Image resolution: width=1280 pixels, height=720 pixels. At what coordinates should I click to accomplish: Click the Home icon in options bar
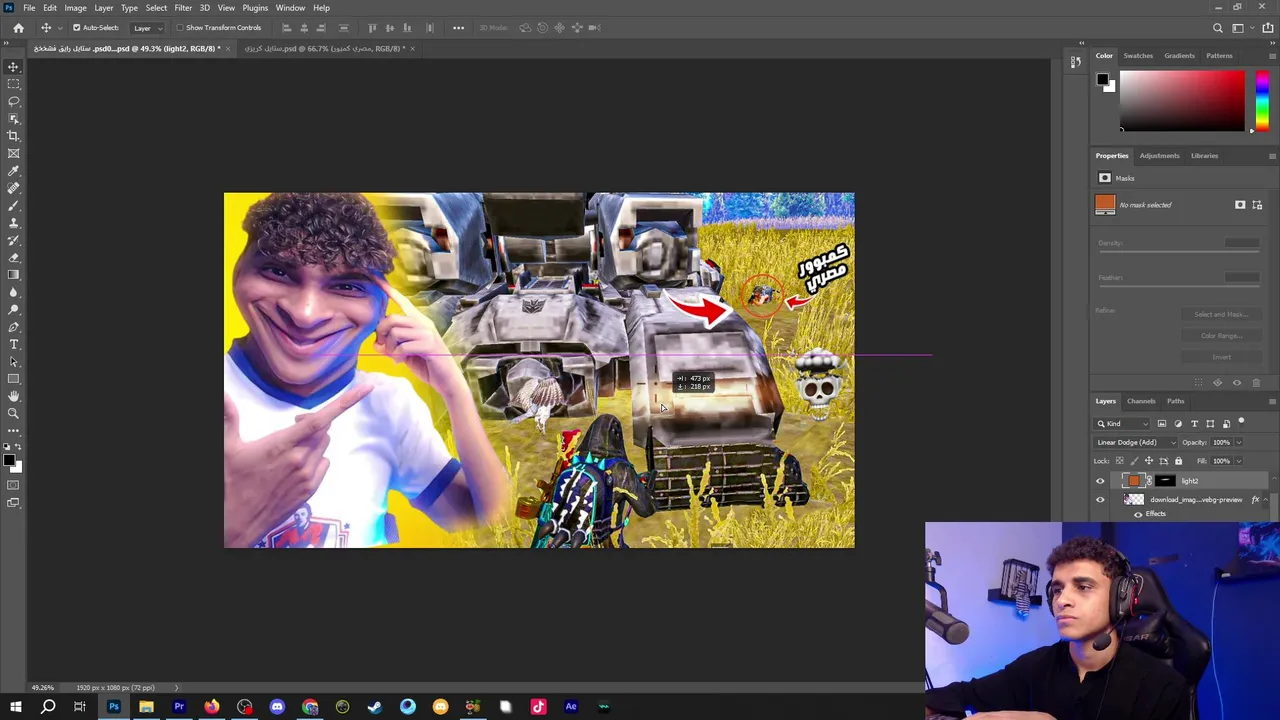coord(18,28)
